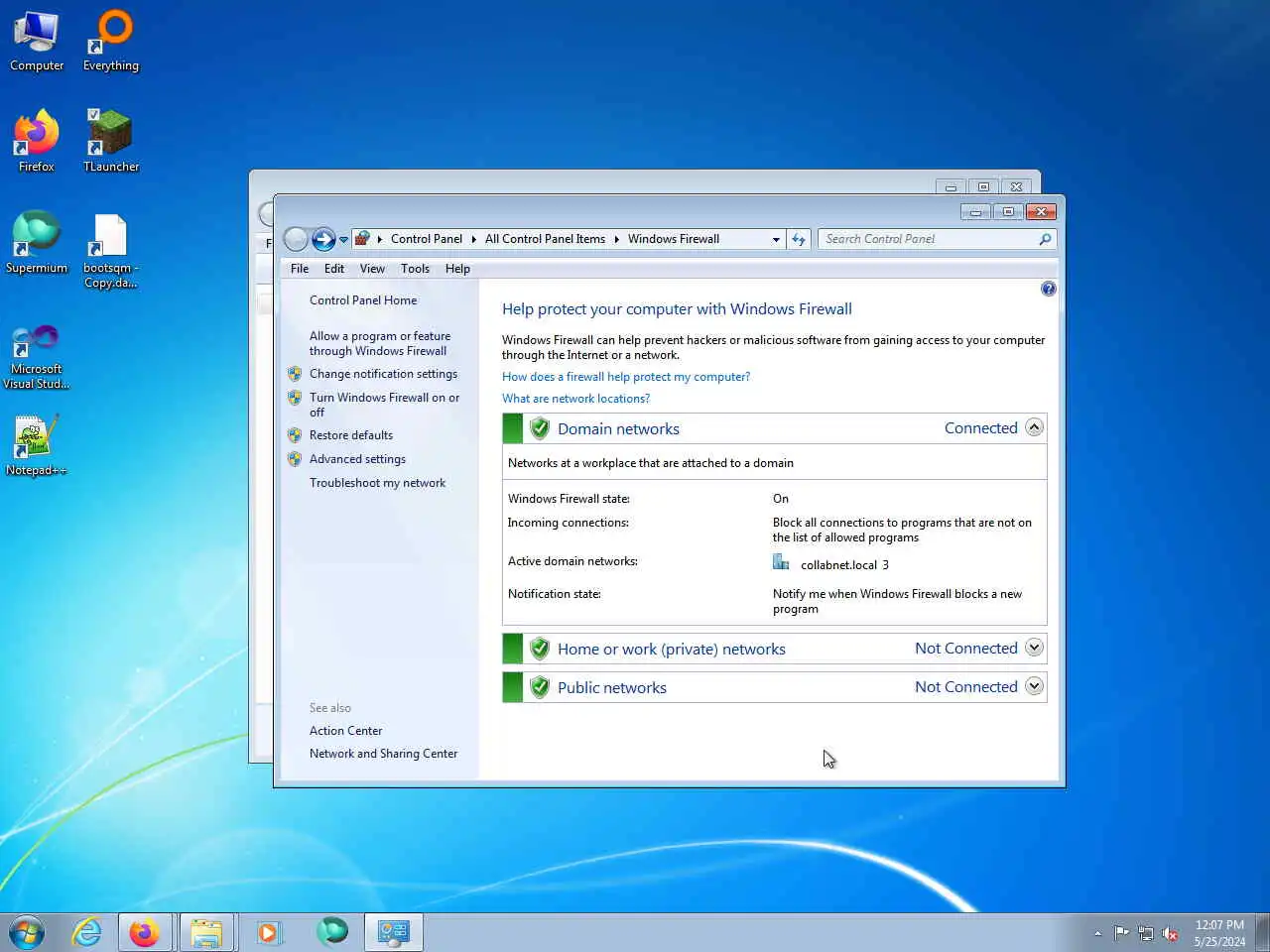The width and height of the screenshot is (1270, 952).
Task: Open Windows Explorer from the taskbar
Action: (206, 932)
